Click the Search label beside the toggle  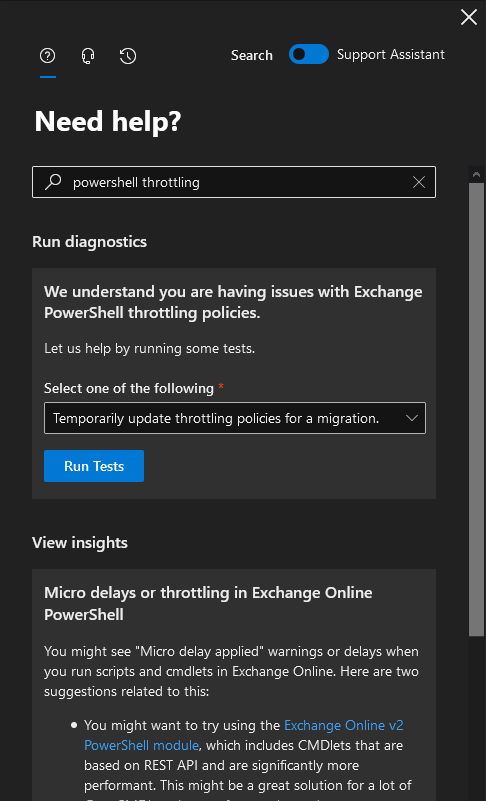(x=251, y=55)
